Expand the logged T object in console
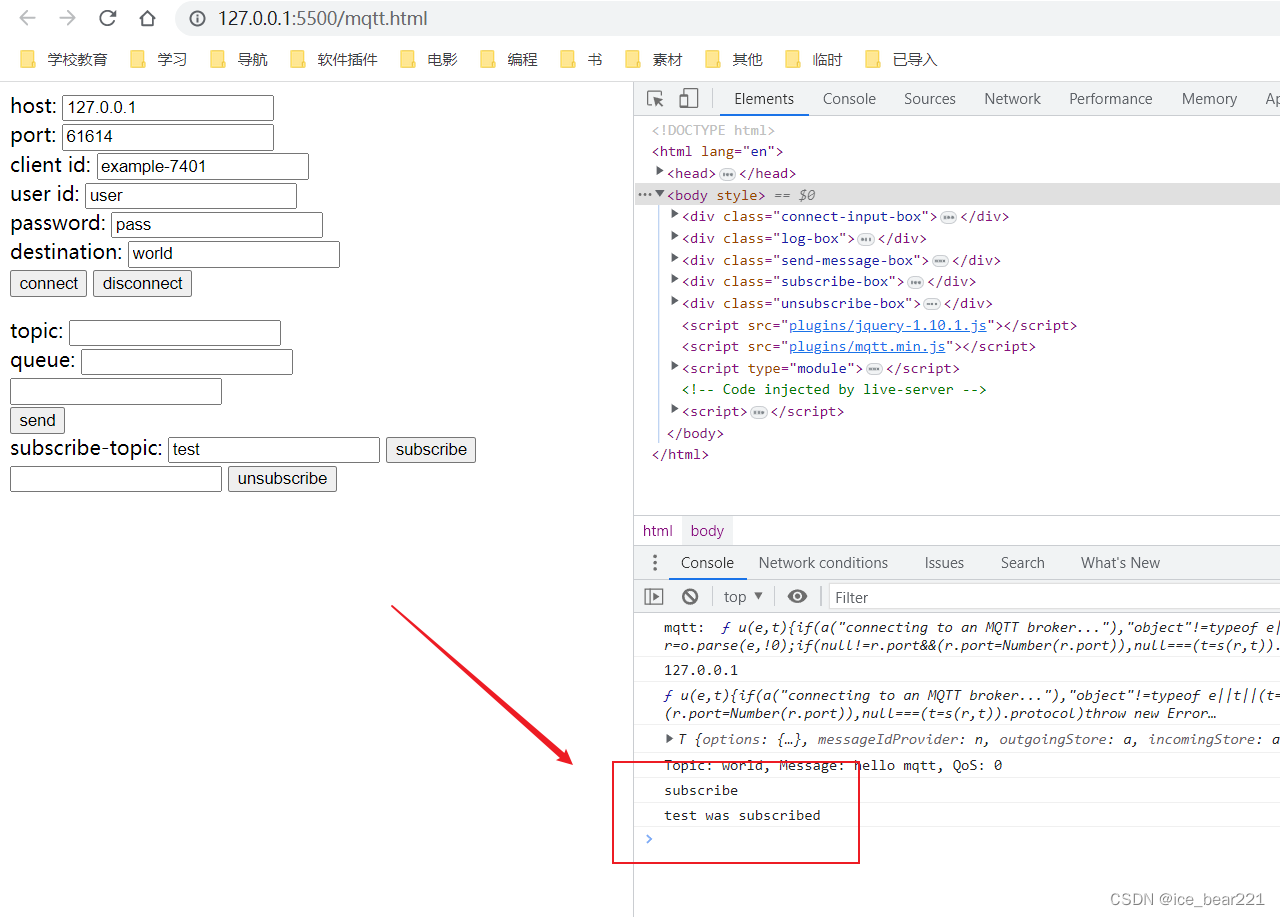 [x=670, y=739]
